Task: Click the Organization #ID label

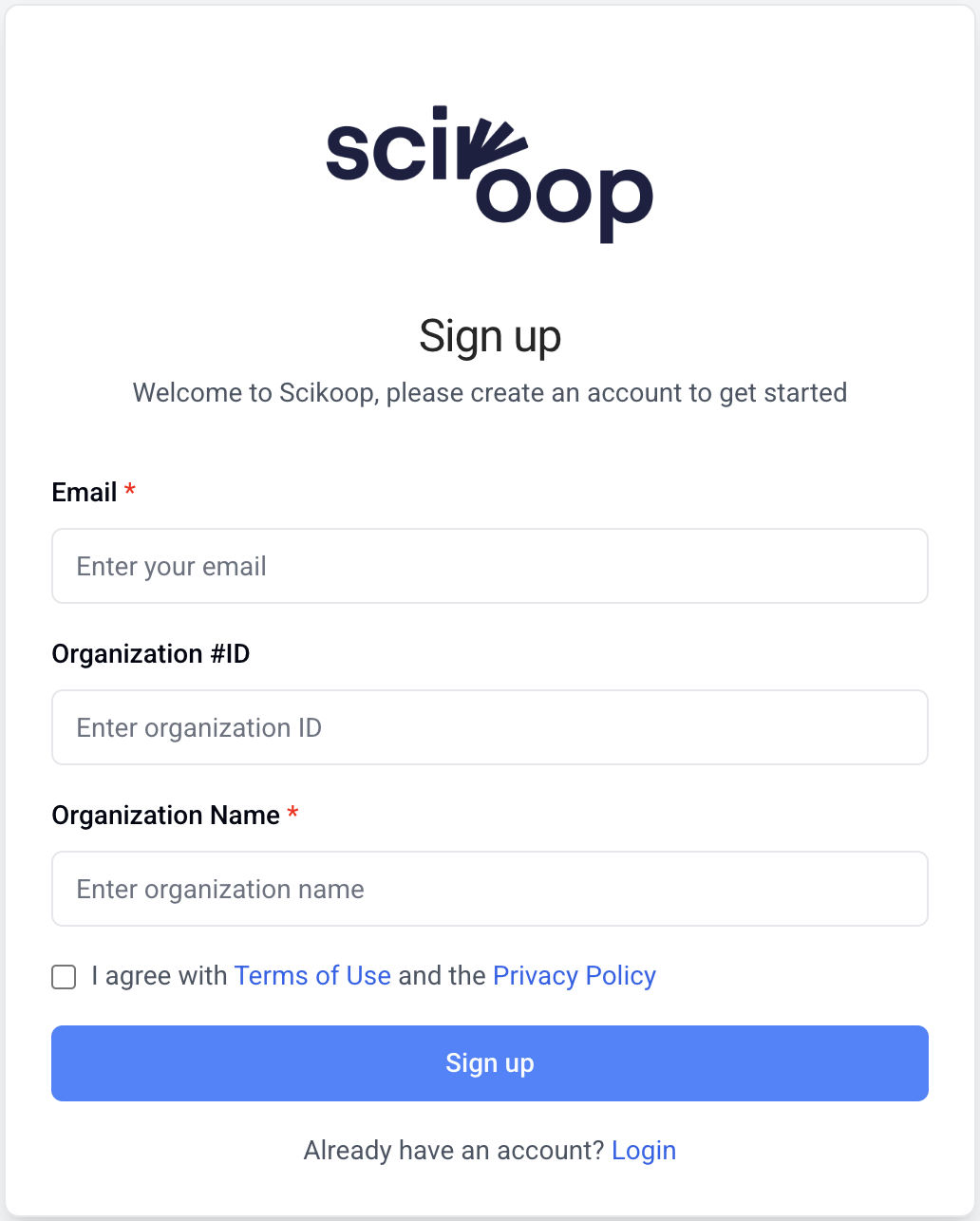Action: coord(151,654)
